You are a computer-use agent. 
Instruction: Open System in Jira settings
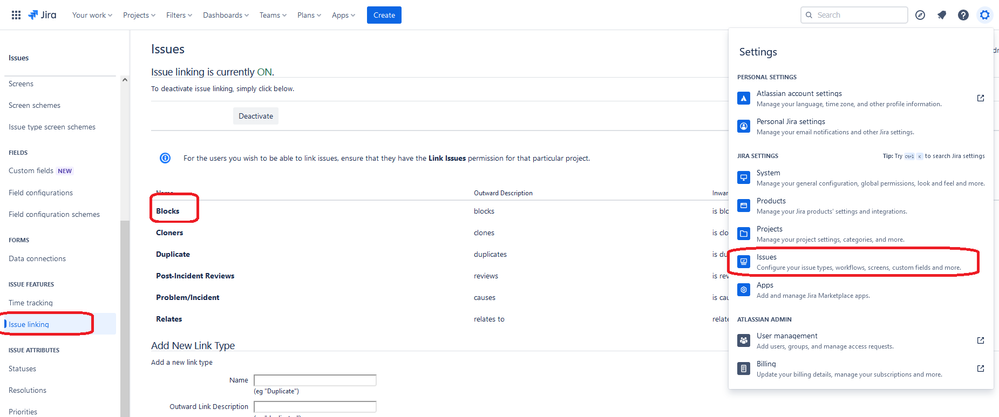point(860,177)
